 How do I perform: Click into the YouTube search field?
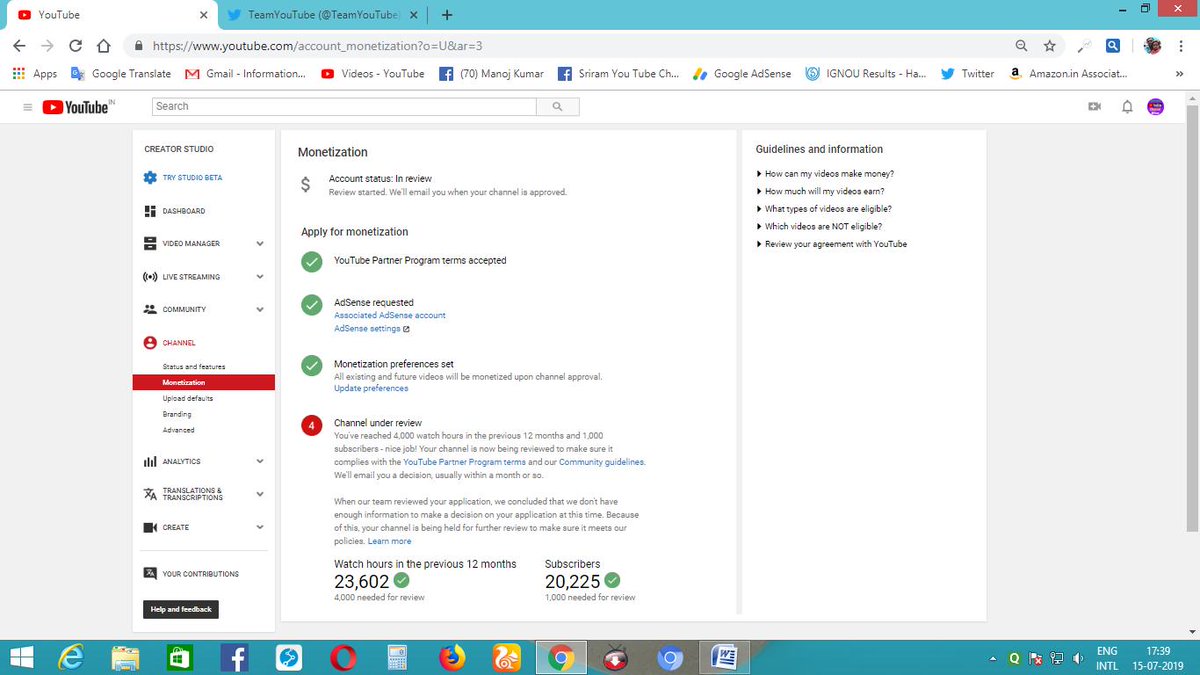[344, 106]
